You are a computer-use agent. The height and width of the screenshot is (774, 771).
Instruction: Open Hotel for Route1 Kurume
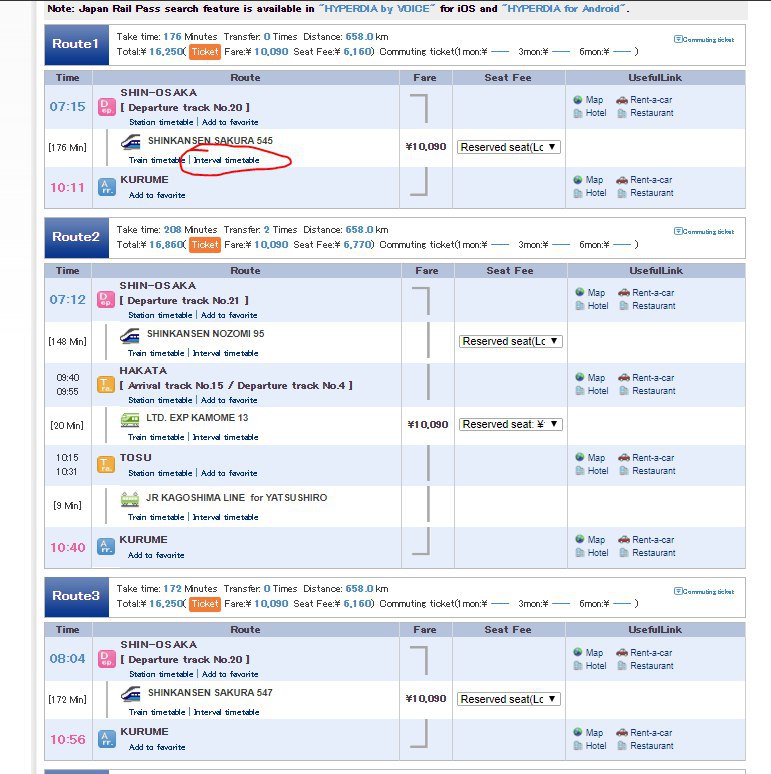coord(590,193)
